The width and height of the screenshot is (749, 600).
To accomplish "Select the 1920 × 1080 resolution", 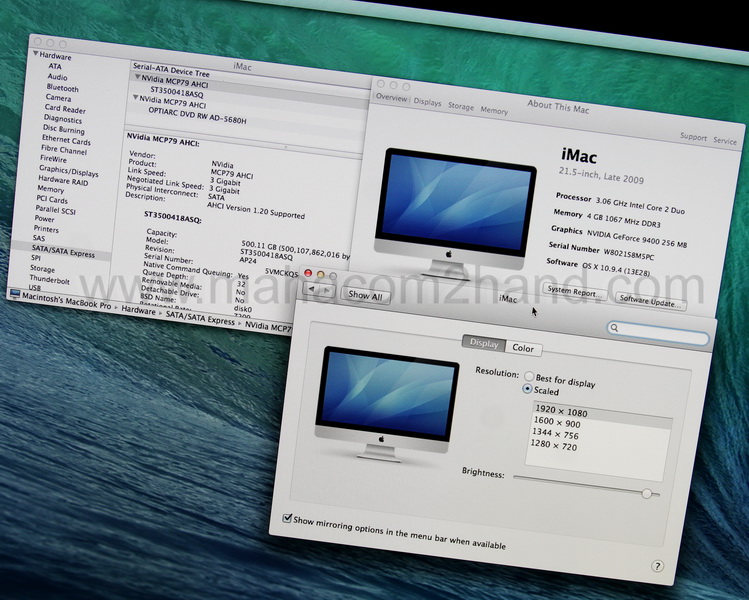I will coord(603,416).
